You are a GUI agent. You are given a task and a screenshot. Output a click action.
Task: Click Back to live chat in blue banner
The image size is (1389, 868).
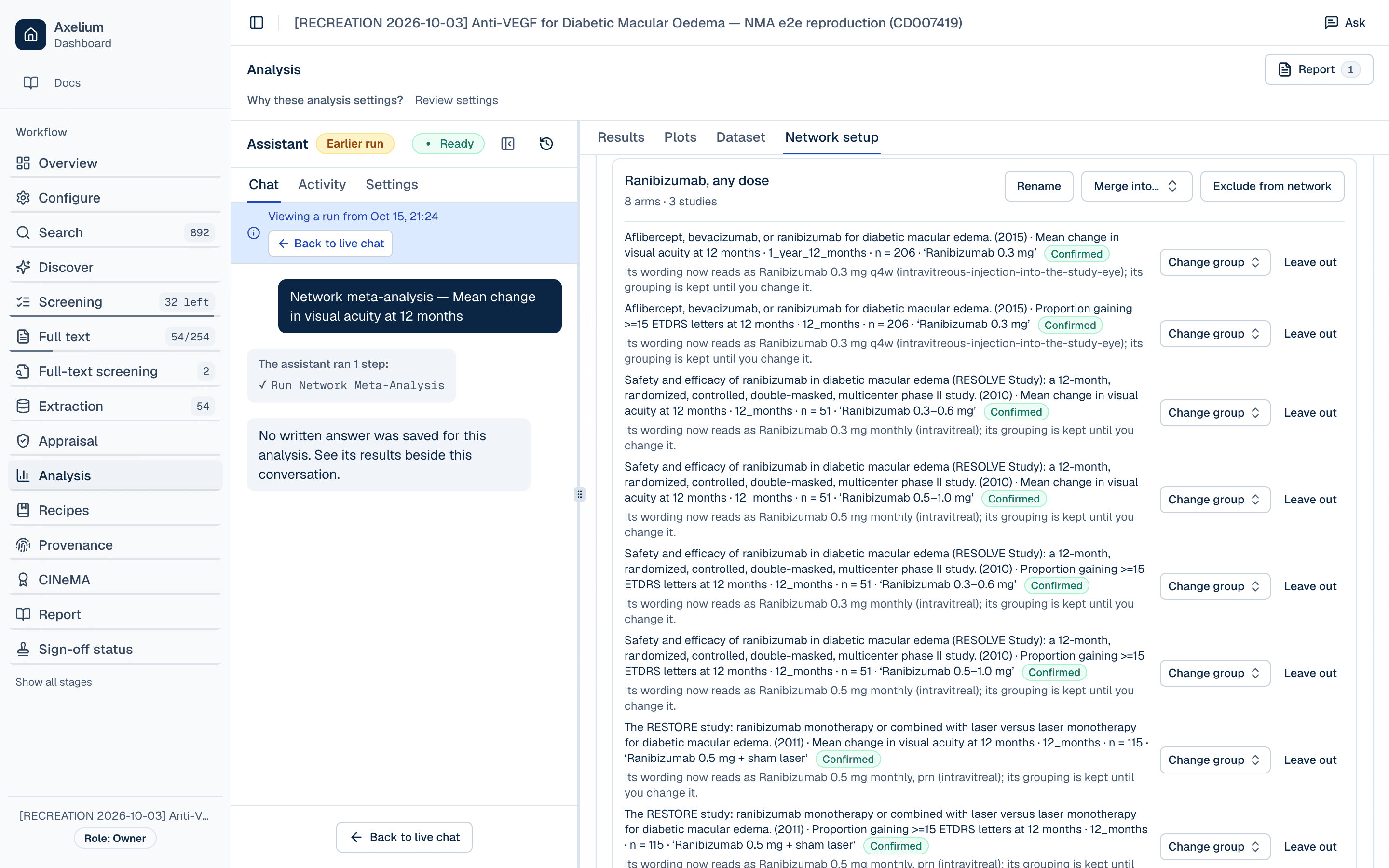tap(330, 244)
